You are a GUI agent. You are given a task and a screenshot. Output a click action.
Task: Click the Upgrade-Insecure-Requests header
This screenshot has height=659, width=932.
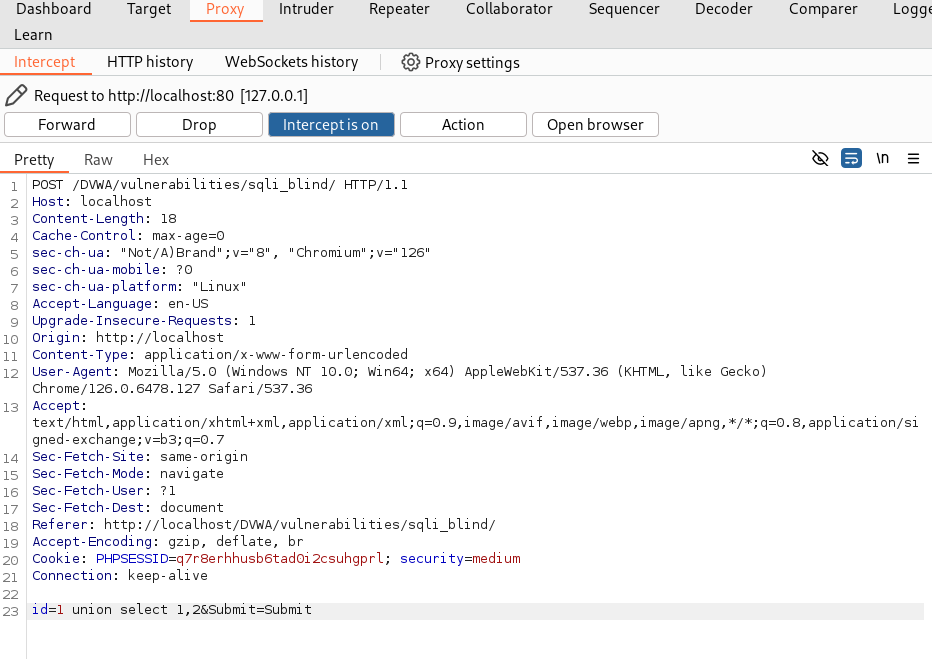144,321
